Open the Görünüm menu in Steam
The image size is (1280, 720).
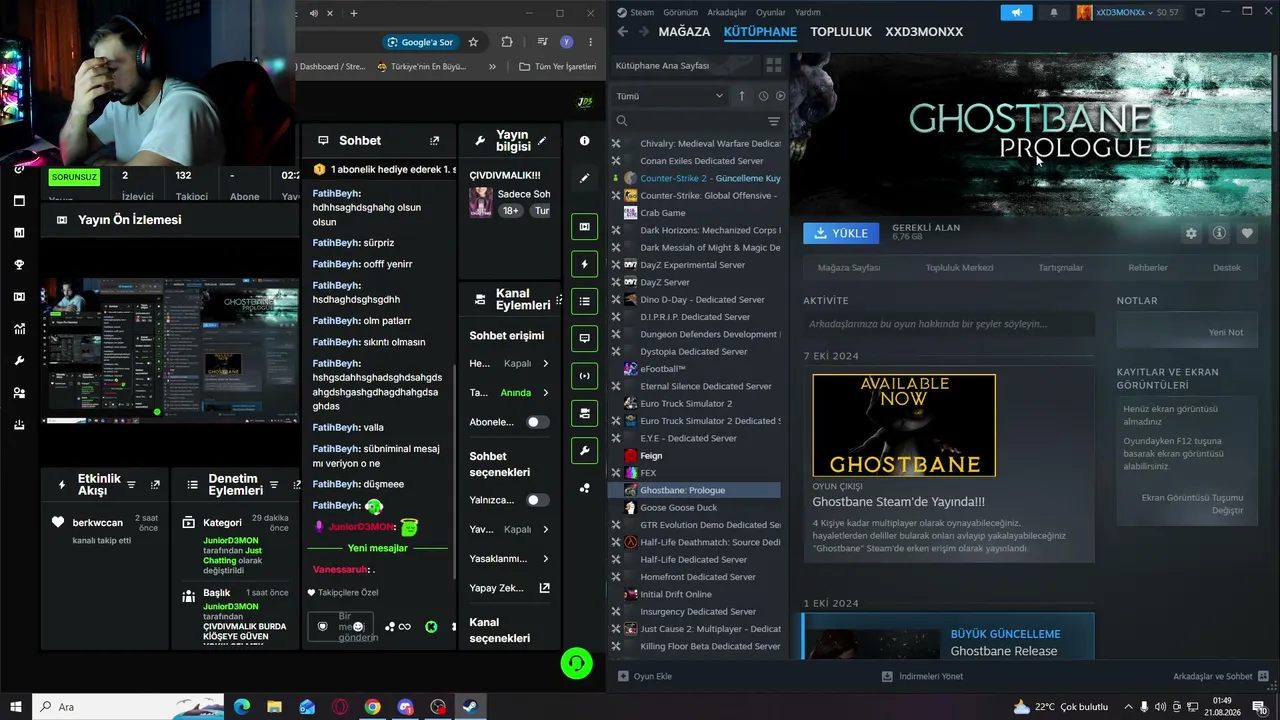click(x=680, y=12)
